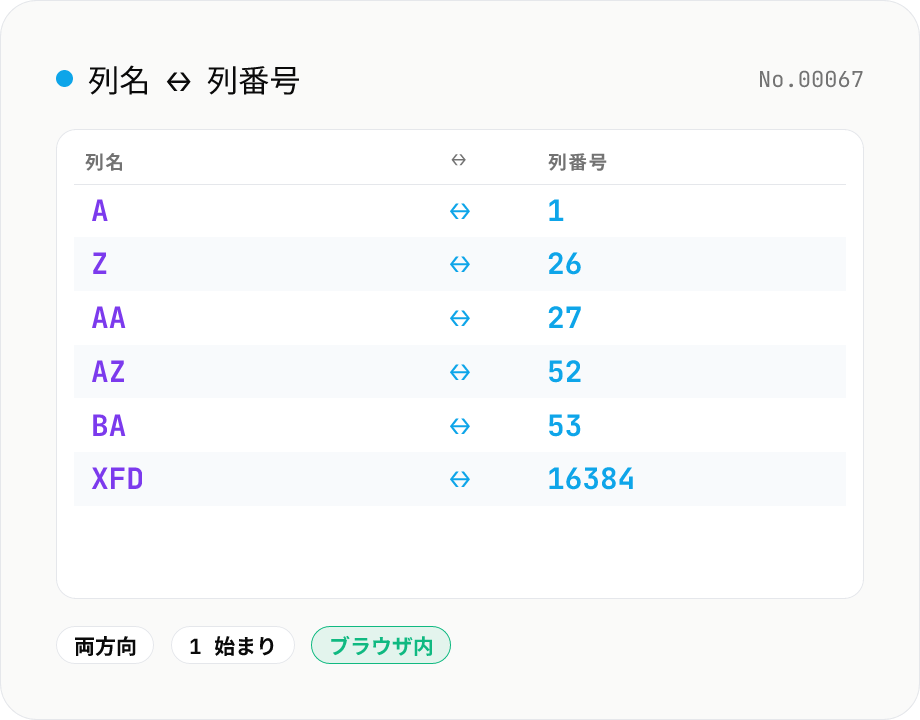The image size is (920, 720).
Task: Select column name A
Action: (100, 211)
